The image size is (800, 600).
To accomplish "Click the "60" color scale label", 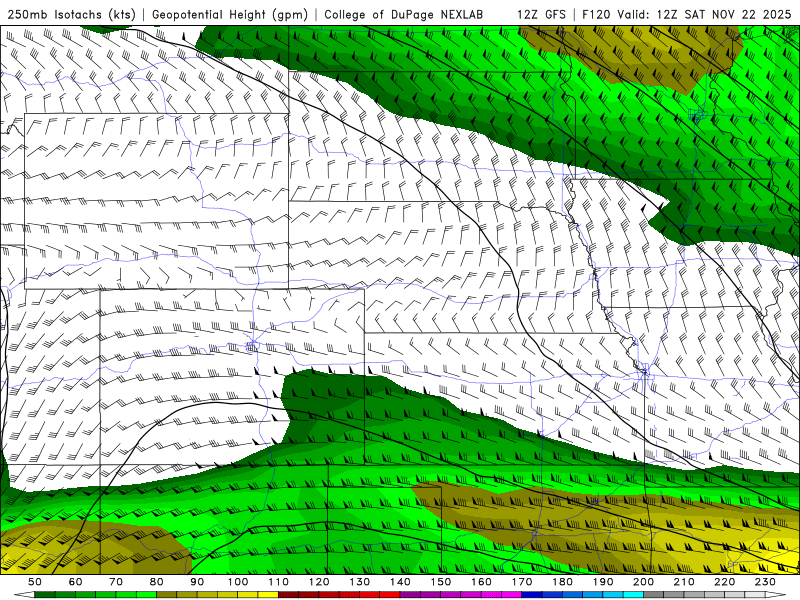I will point(76,582).
